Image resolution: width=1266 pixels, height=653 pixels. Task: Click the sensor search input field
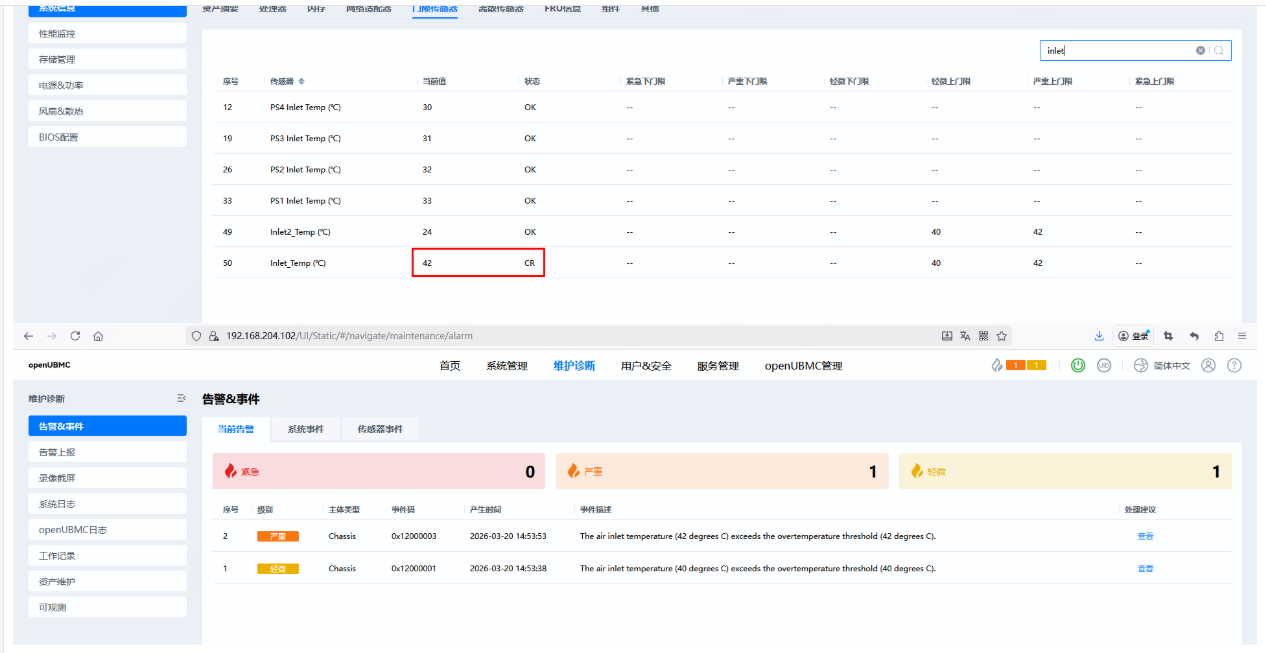click(x=1115, y=50)
